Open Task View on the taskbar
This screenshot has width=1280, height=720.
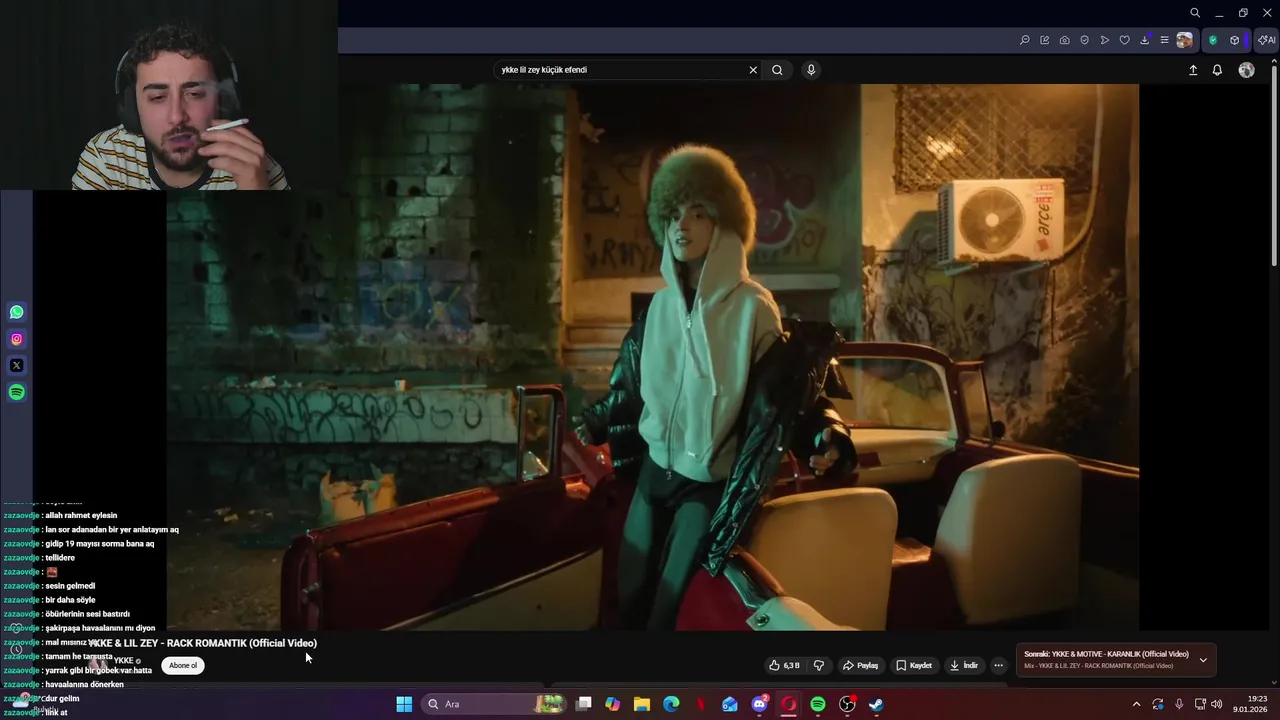pyautogui.click(x=584, y=704)
